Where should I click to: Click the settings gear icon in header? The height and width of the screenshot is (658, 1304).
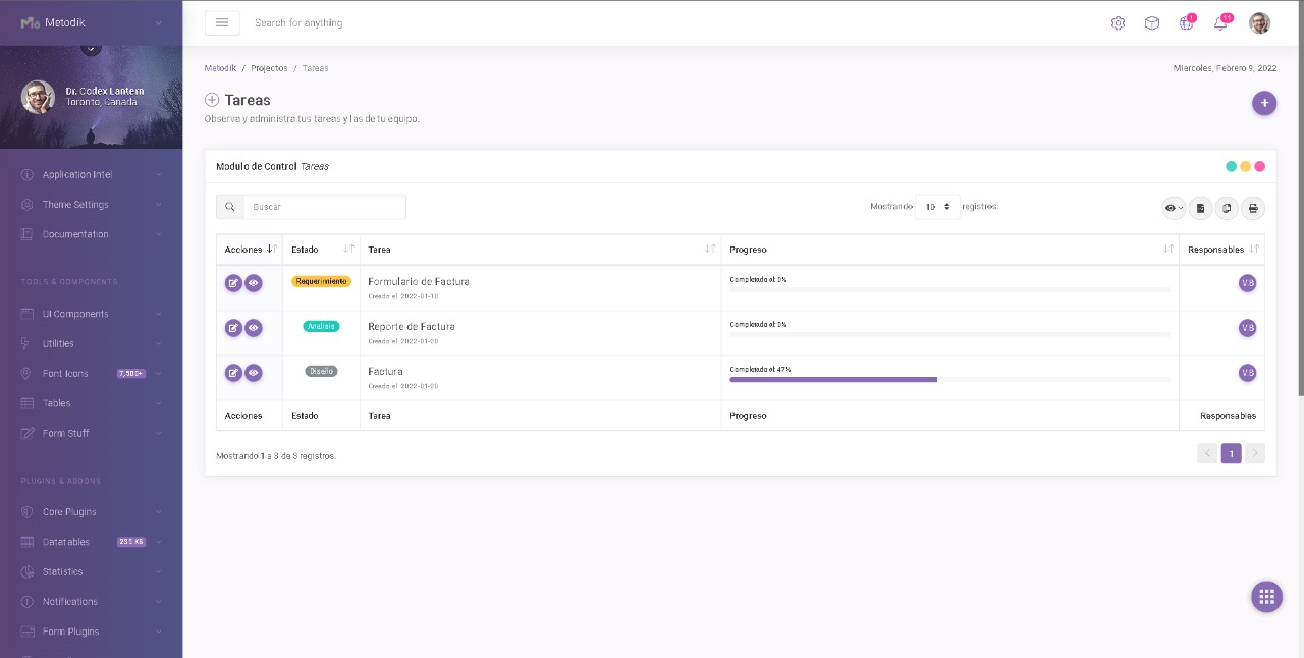click(x=1118, y=24)
